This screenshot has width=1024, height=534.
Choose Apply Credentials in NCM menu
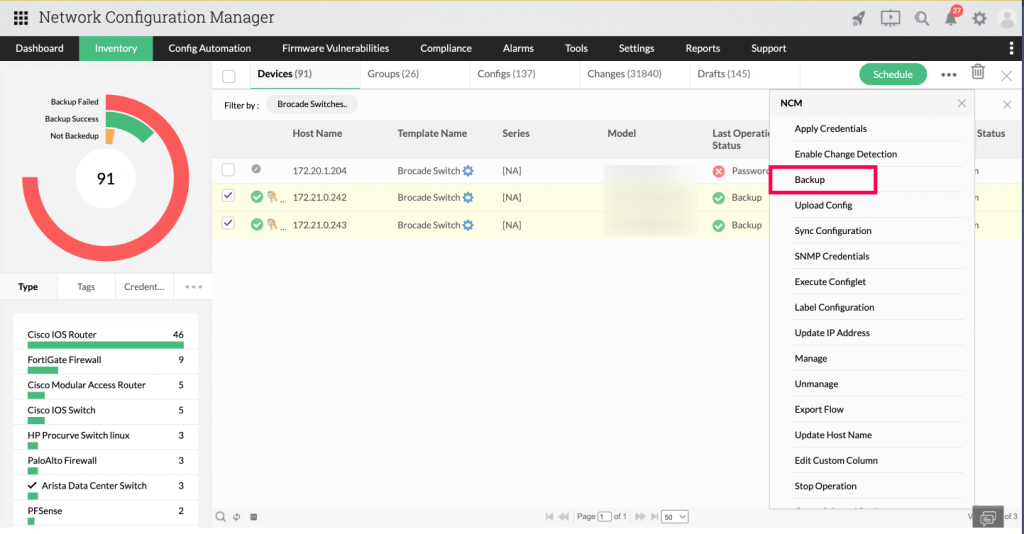coord(831,129)
